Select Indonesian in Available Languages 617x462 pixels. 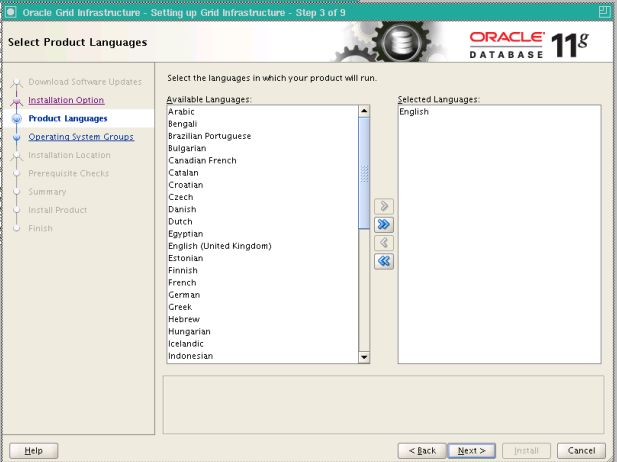click(x=262, y=356)
